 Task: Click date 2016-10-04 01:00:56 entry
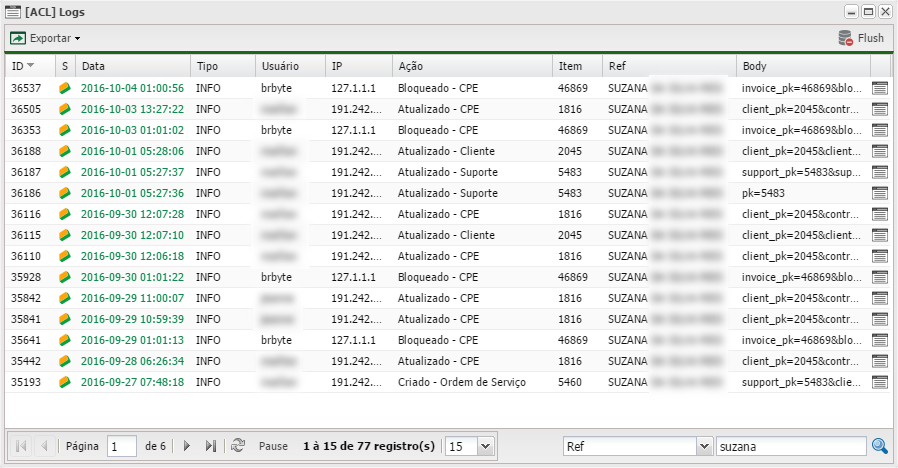(131, 88)
